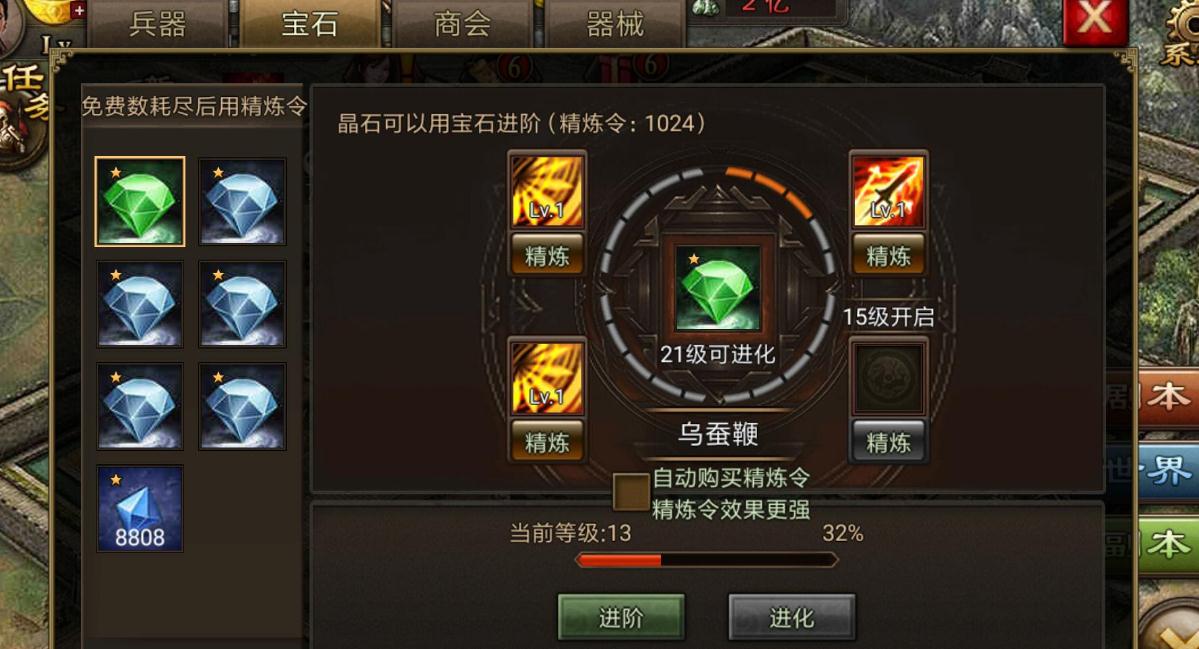1199x649 pixels.
Task: Click the upper-left golden claw skill icon
Action: tap(547, 190)
